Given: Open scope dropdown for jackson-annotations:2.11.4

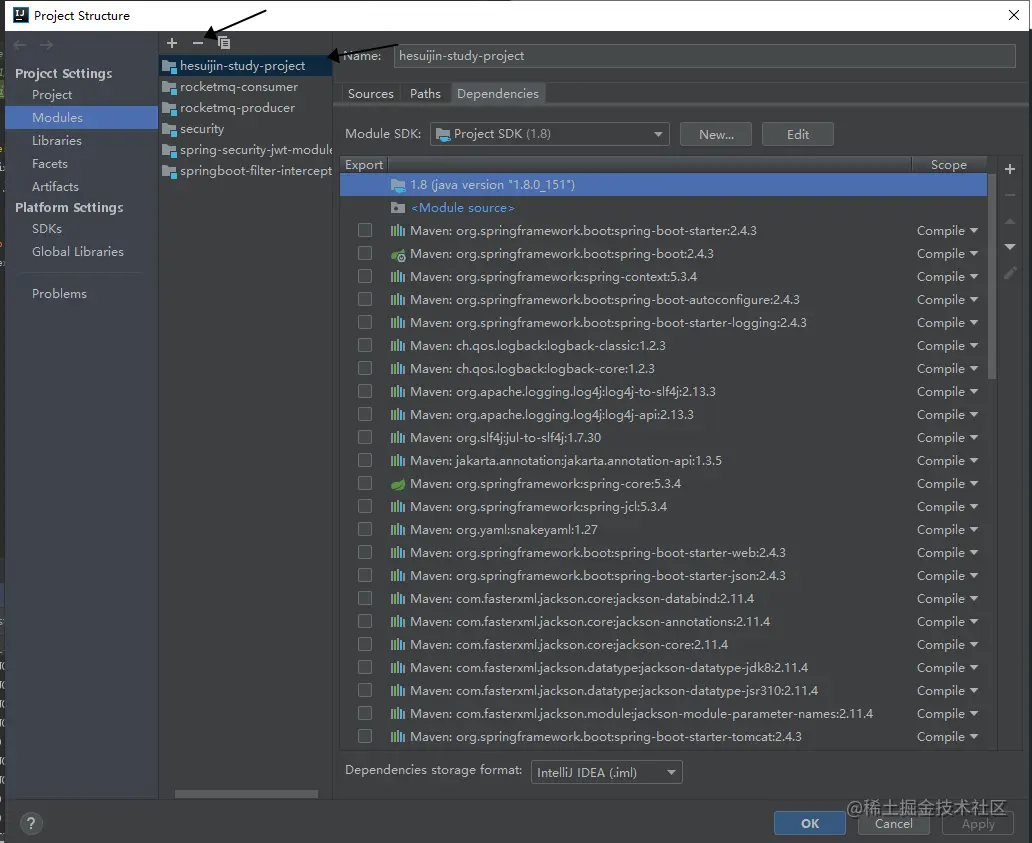Looking at the screenshot, I should [x=947, y=622].
